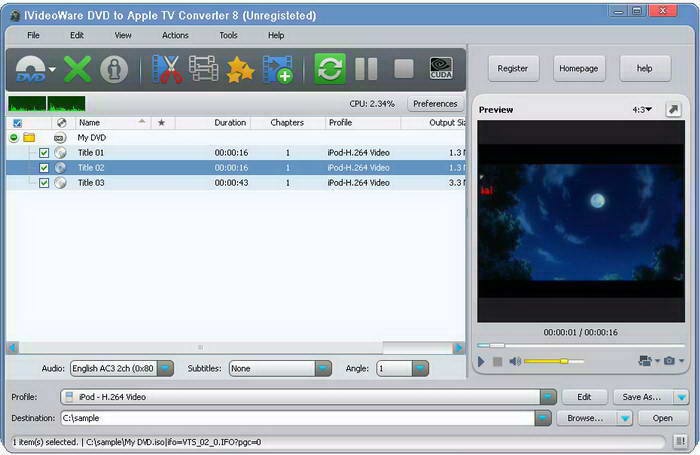Image resolution: width=700 pixels, height=455 pixels.
Task: Toggle the header select-all checkbox
Action: coord(17,123)
